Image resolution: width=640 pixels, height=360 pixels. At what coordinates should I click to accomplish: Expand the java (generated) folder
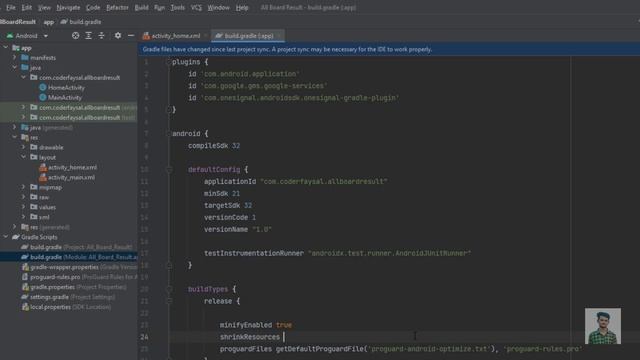(x=15, y=127)
